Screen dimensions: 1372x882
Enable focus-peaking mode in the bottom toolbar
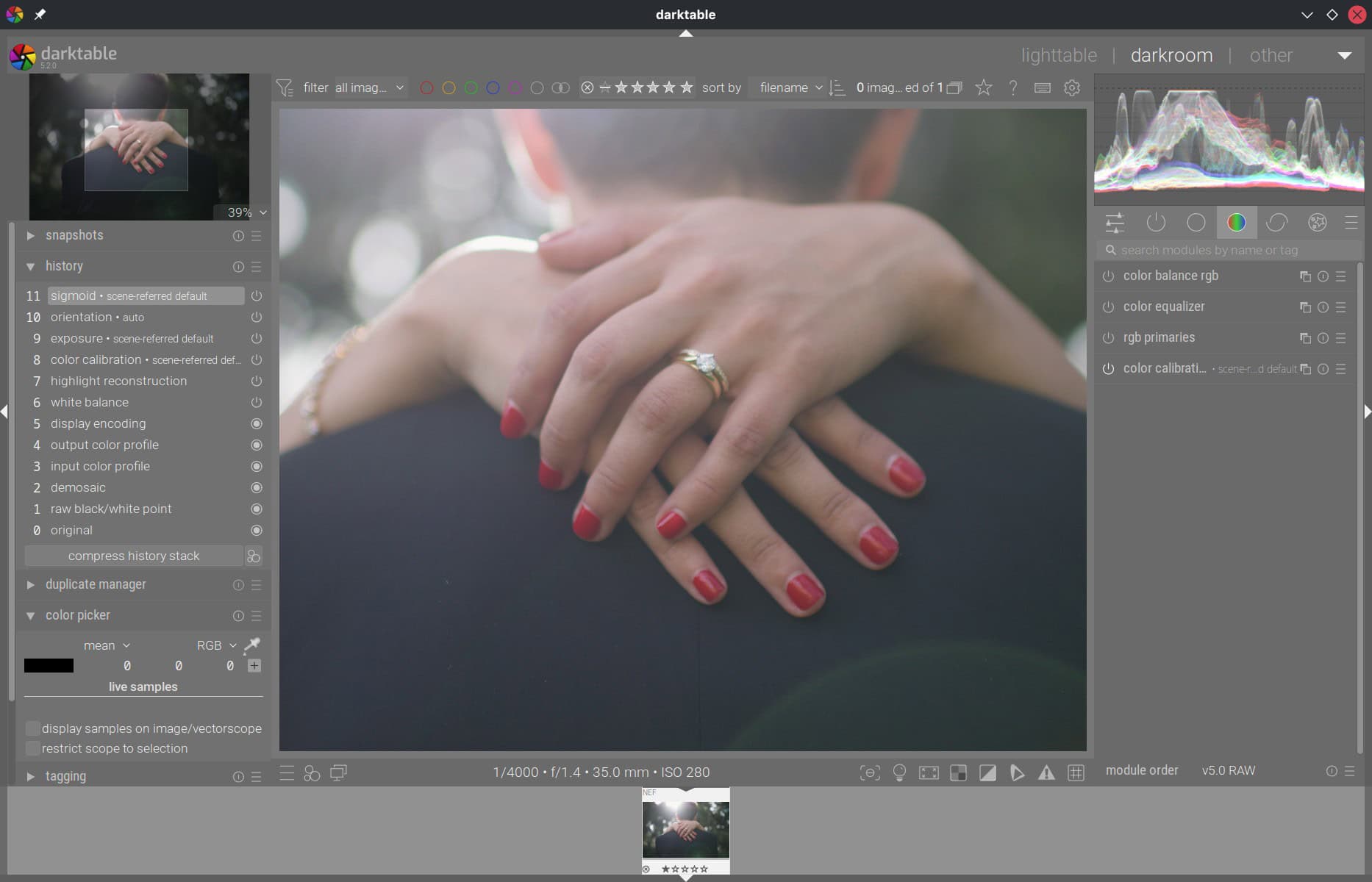tap(870, 772)
